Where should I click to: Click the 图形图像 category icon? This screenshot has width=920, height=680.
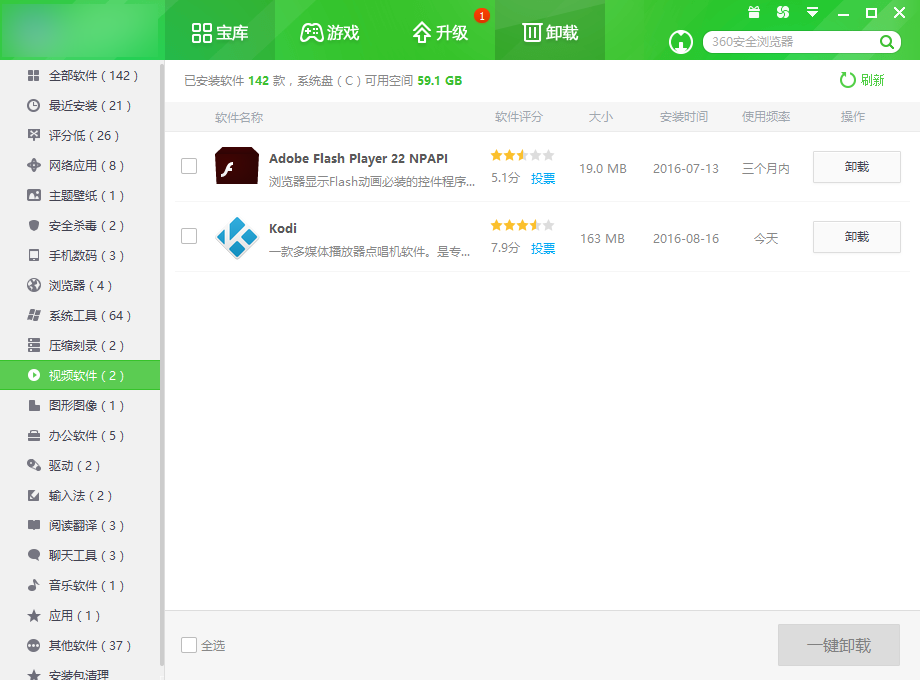coord(34,405)
